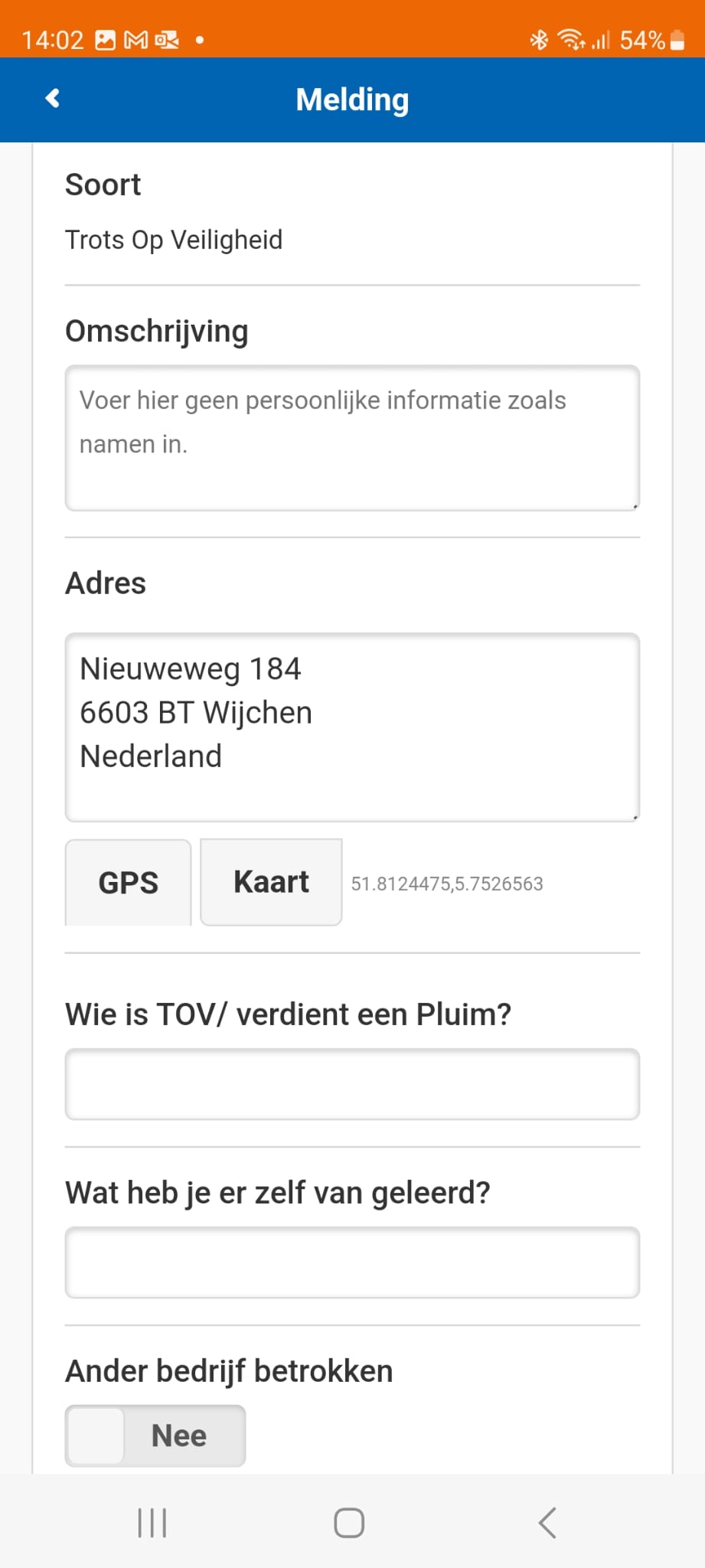
Task: Tap the Outlook notification icon
Action: (x=166, y=40)
